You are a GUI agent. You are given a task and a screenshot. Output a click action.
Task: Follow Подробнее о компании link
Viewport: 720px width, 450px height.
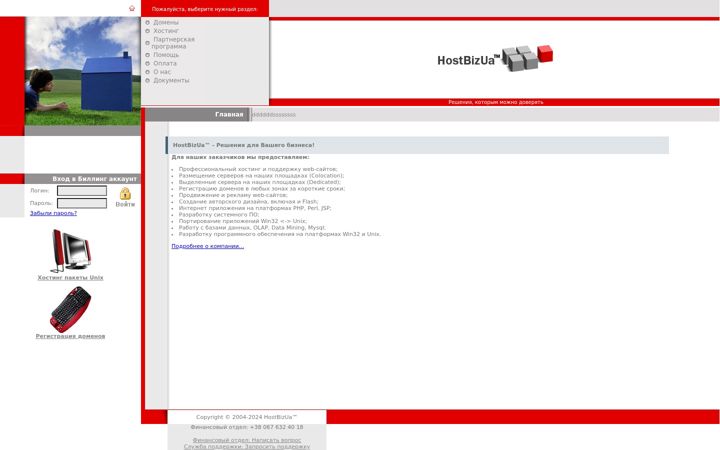click(x=208, y=246)
